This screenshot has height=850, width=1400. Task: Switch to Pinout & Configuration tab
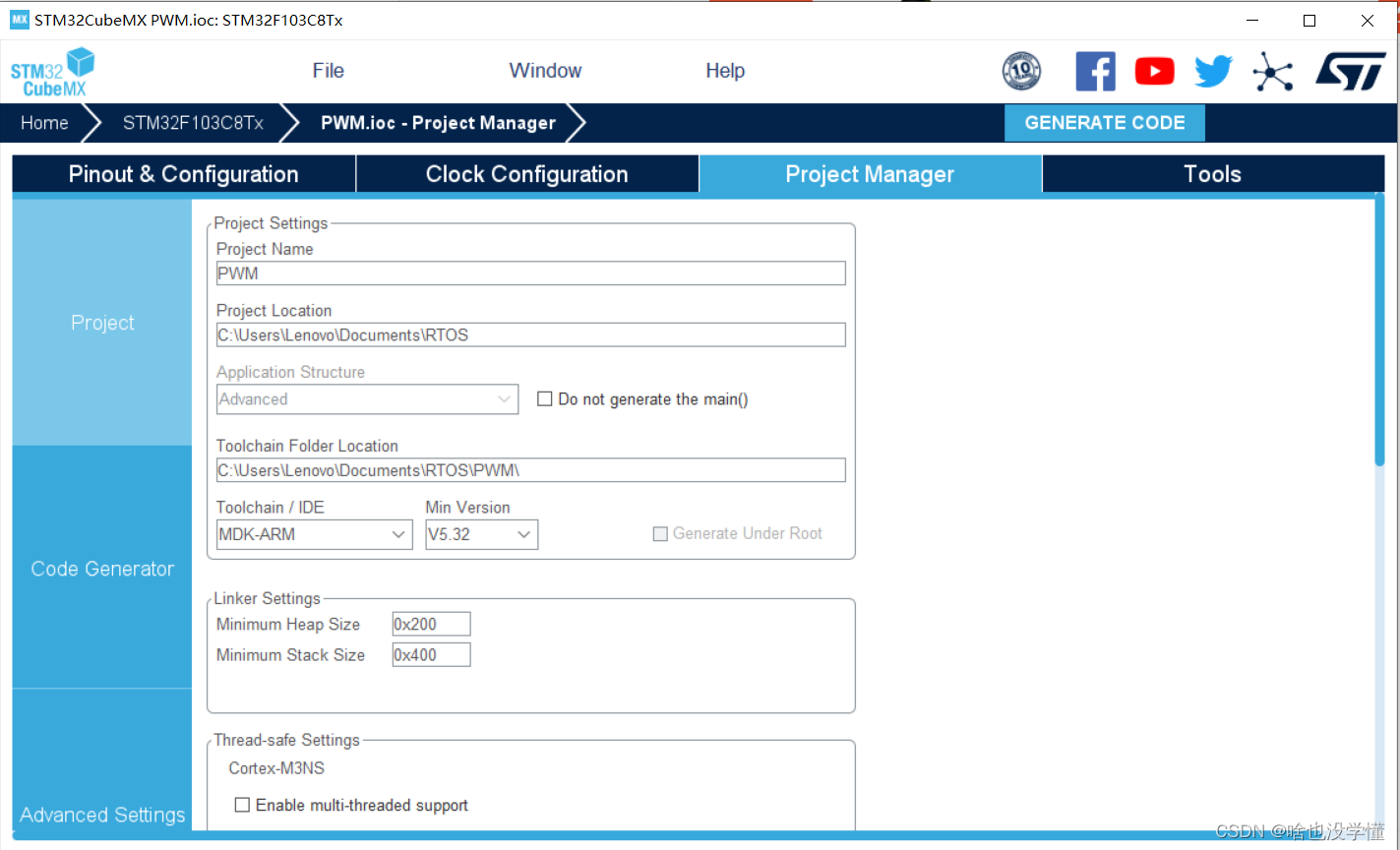pyautogui.click(x=184, y=174)
